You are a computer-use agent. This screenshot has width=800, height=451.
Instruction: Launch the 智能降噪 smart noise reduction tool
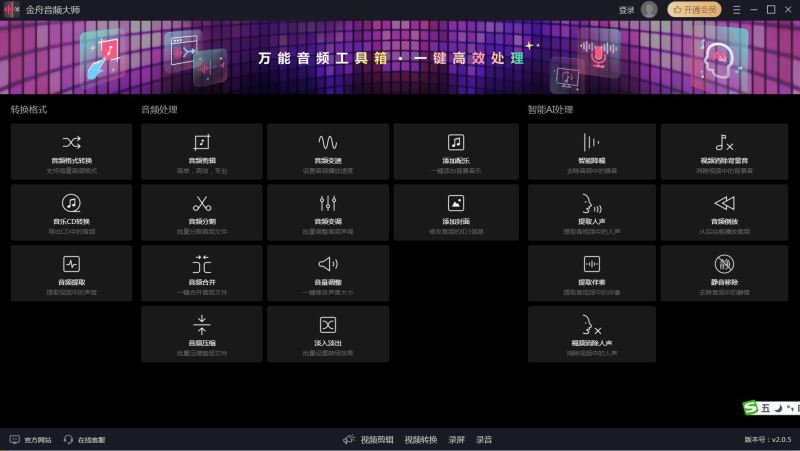click(592, 152)
